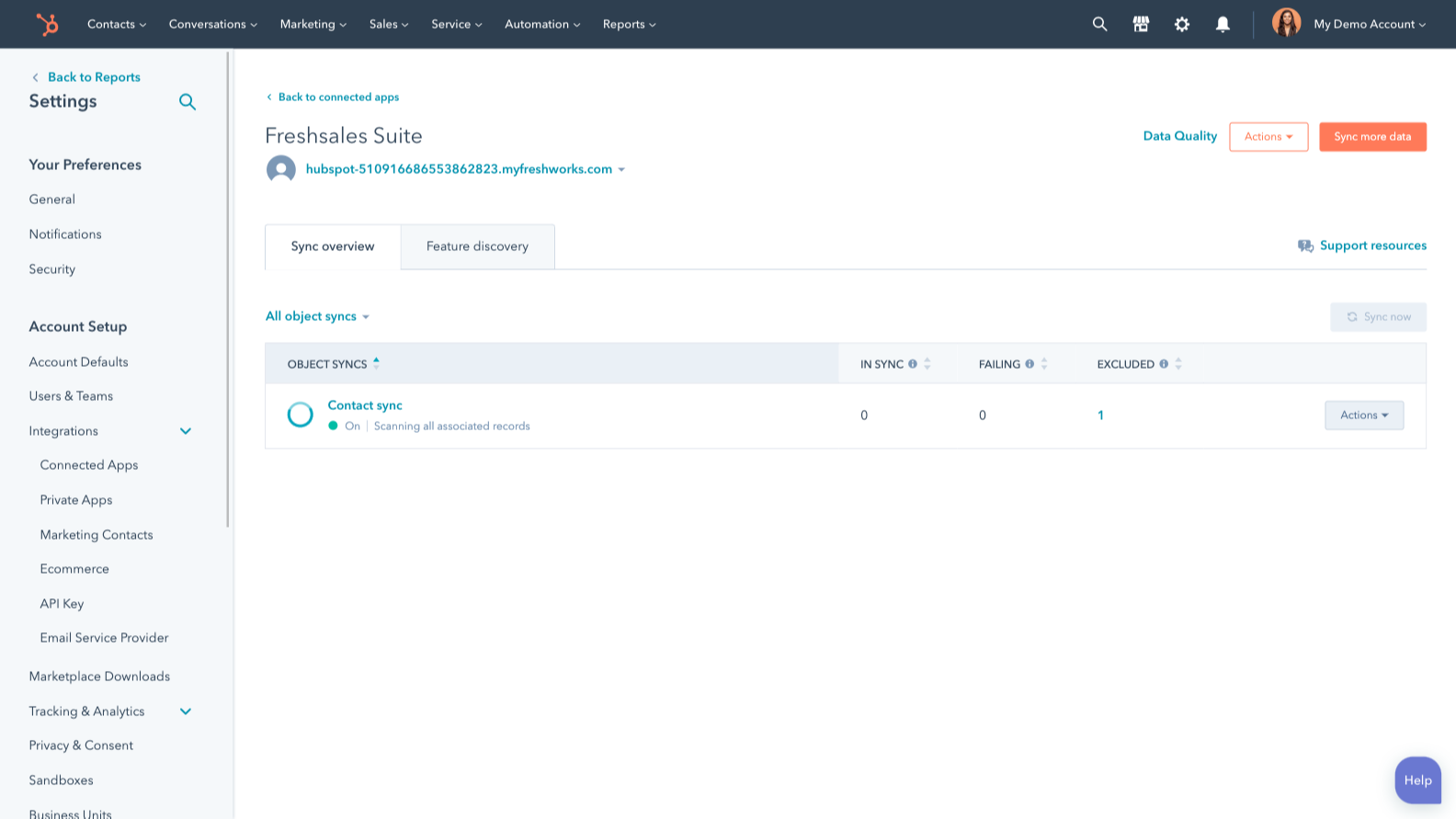Open the Contact sync row Actions dropdown
Viewport: 1456px width, 819px height.
1363,415
